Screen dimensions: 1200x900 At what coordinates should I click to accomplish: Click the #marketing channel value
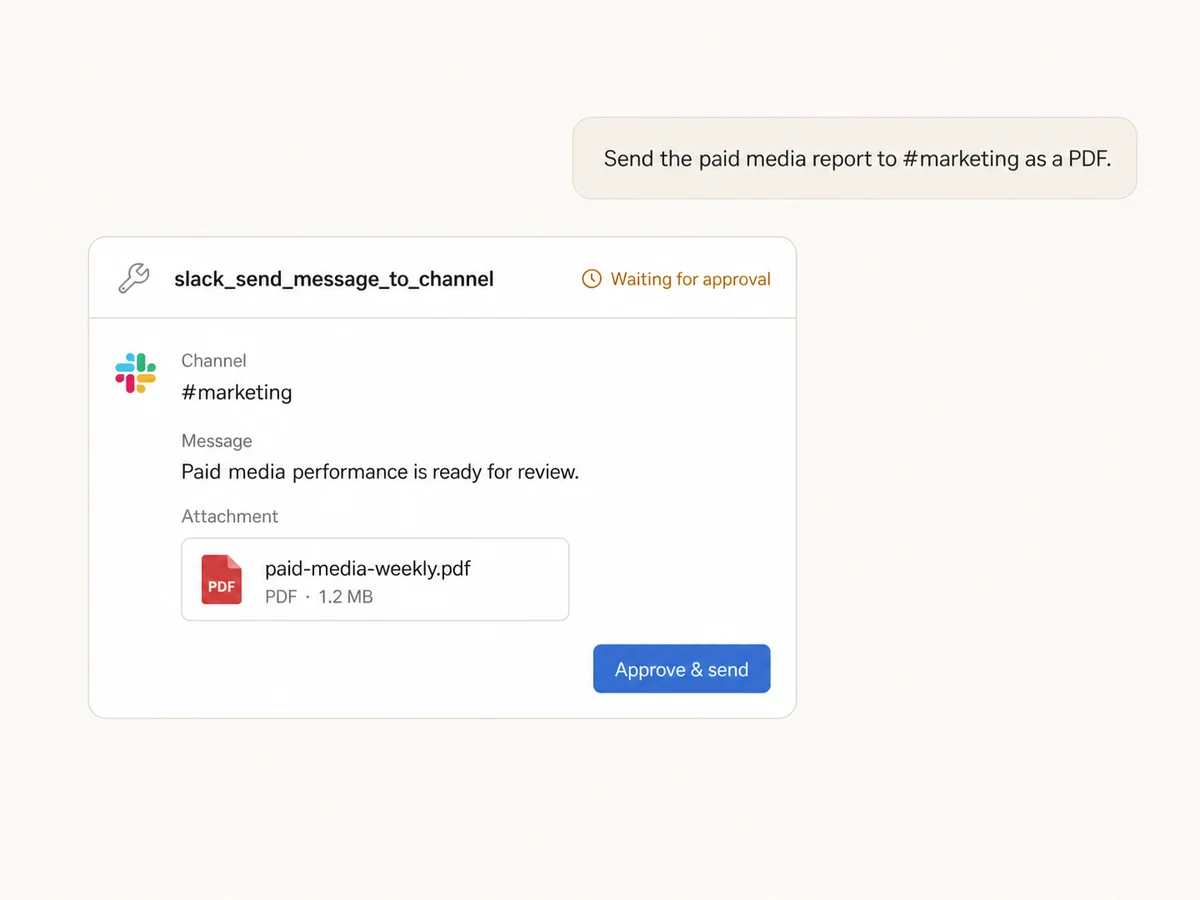click(237, 392)
